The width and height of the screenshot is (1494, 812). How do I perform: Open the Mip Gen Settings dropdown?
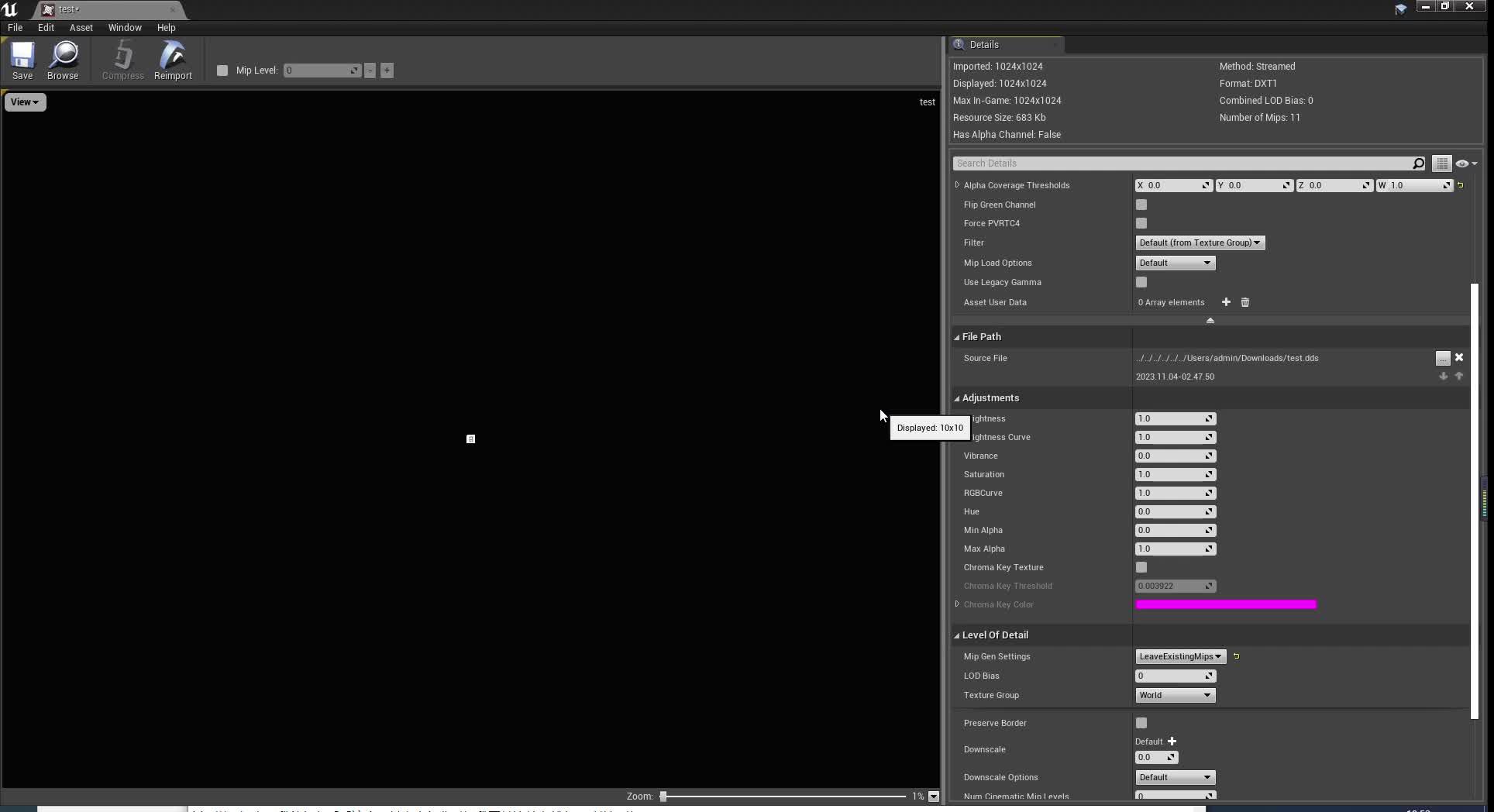[x=1179, y=656]
